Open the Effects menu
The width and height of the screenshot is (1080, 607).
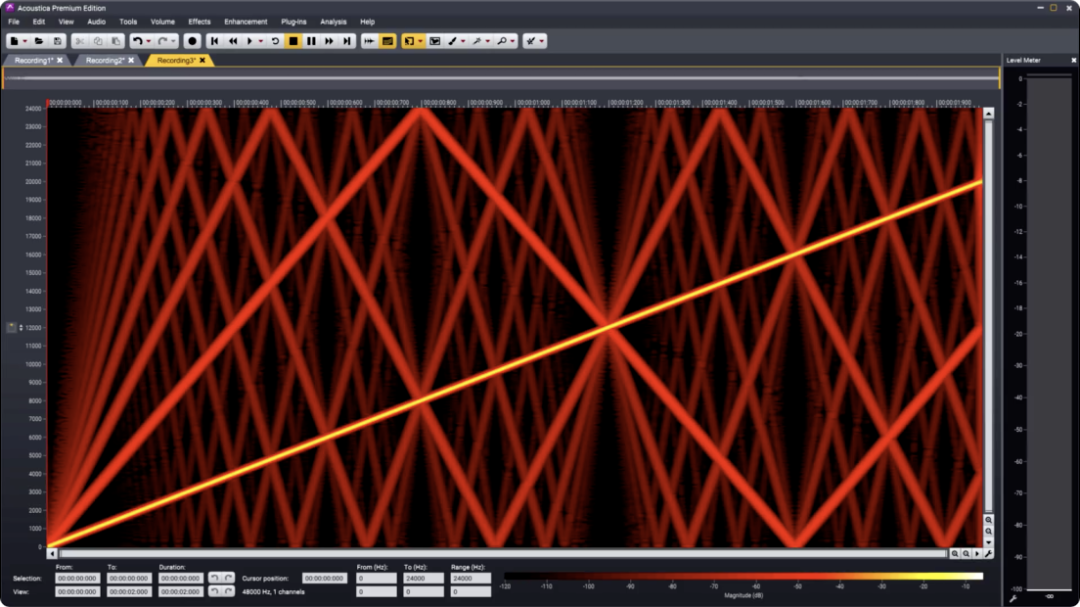pos(199,21)
